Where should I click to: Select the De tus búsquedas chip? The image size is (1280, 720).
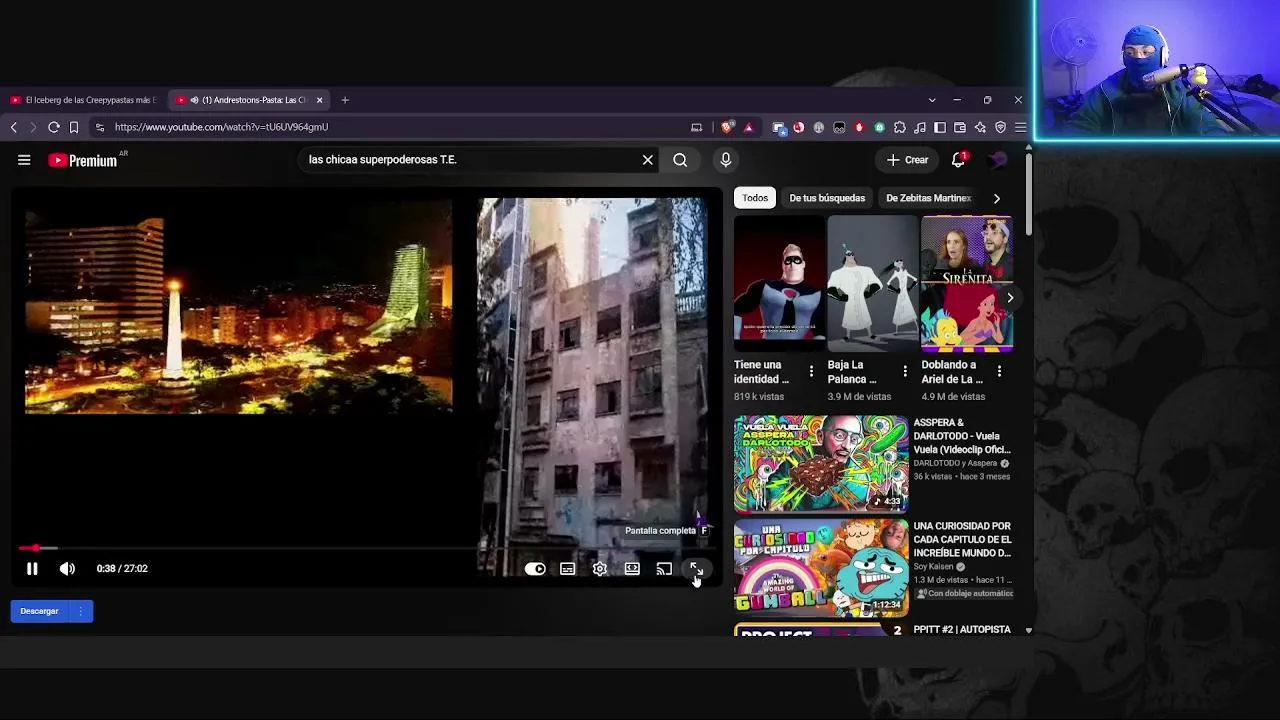(827, 198)
